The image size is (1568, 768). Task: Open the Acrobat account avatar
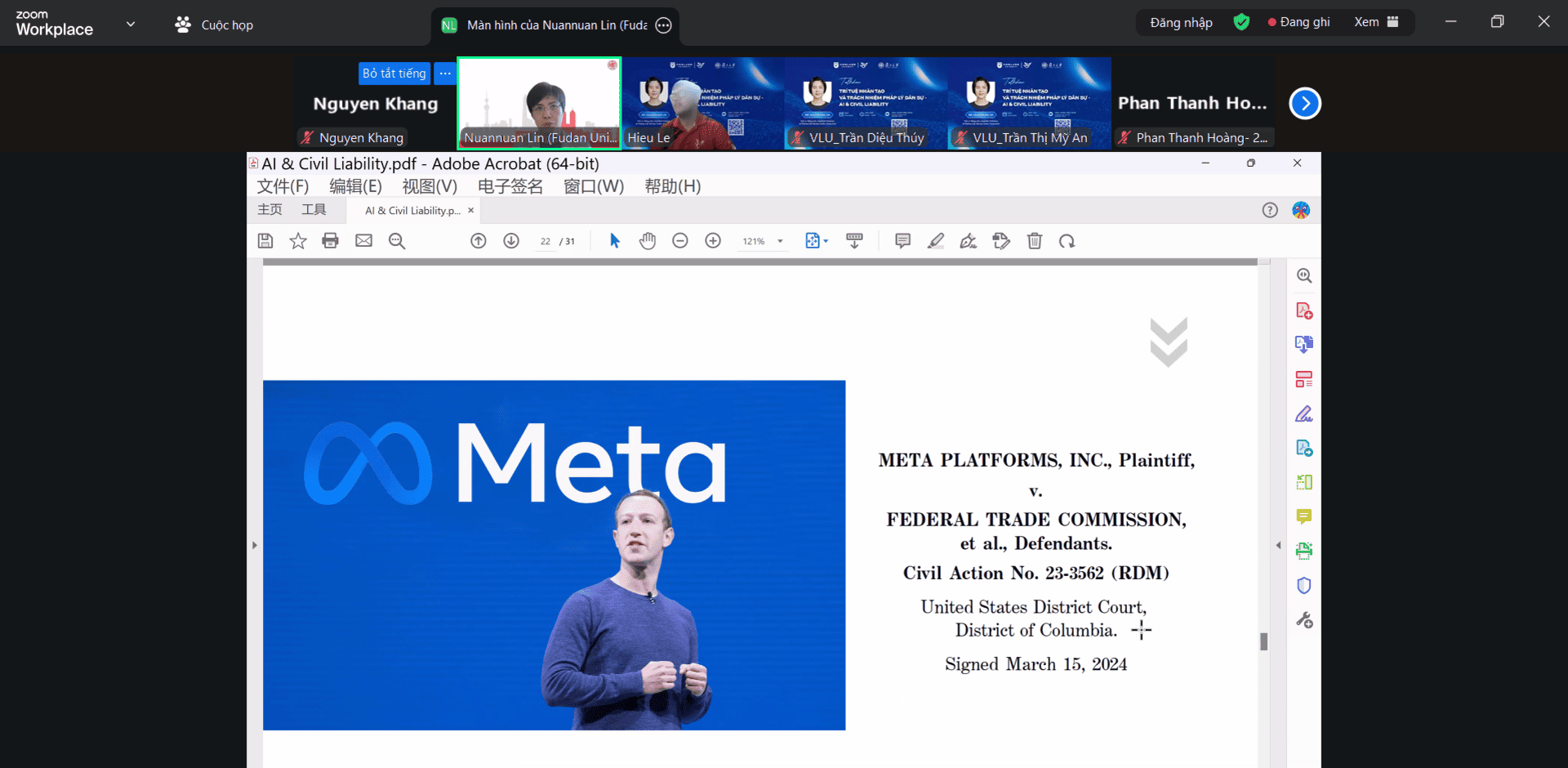(1301, 210)
